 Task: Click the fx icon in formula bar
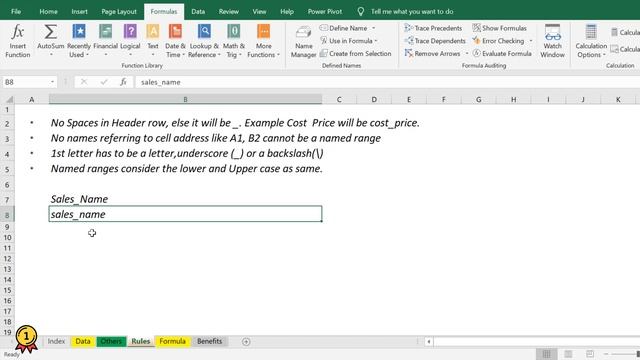click(x=123, y=82)
